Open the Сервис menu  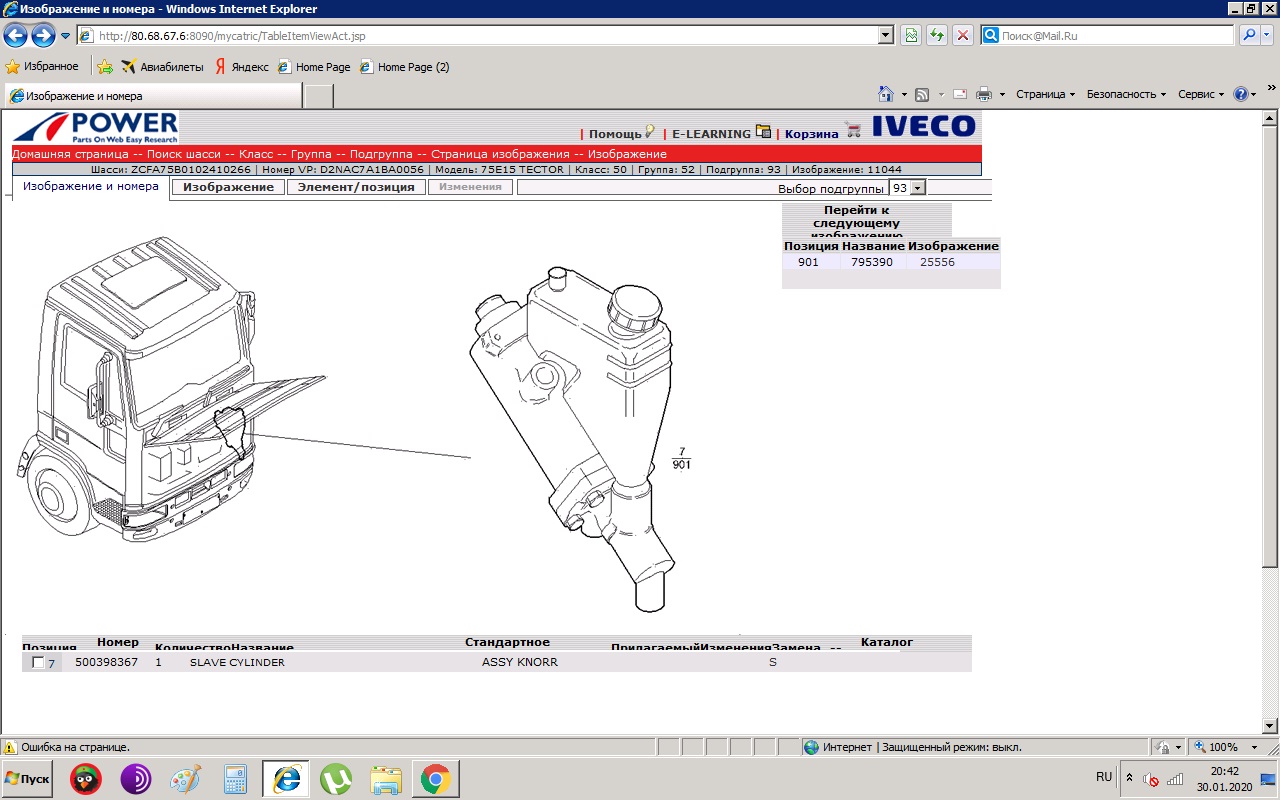(1201, 94)
